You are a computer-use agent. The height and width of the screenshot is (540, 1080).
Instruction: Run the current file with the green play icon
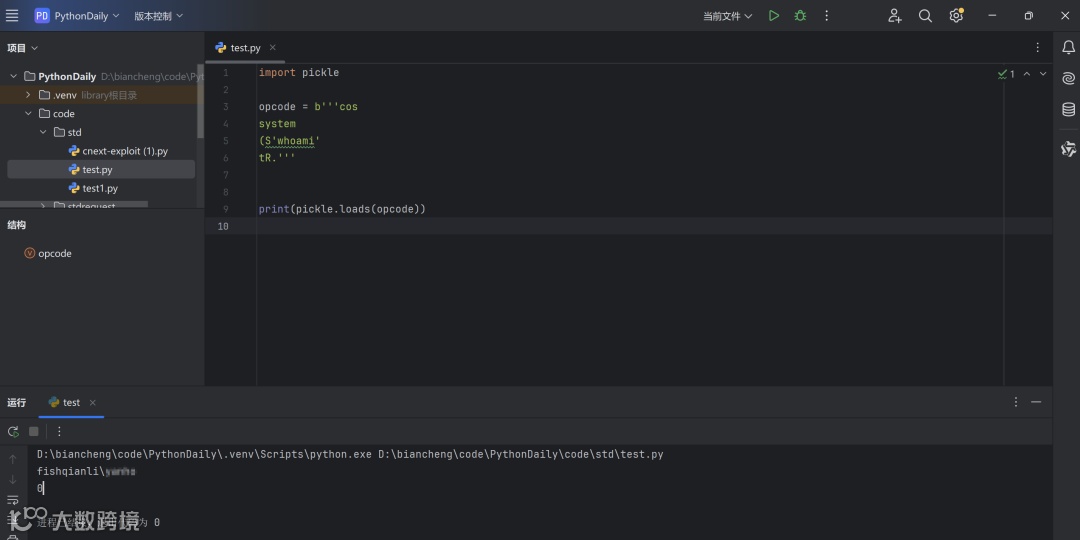click(x=774, y=16)
